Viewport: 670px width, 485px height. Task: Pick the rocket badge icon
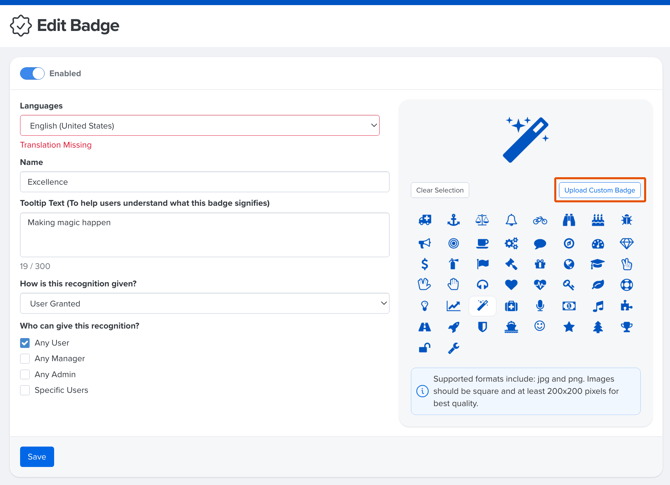point(453,327)
